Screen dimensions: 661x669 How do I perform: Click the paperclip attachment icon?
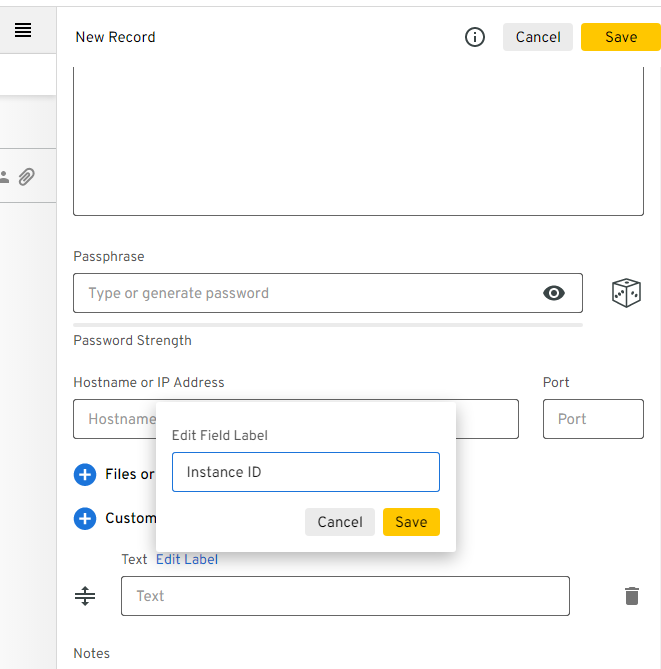point(27,177)
